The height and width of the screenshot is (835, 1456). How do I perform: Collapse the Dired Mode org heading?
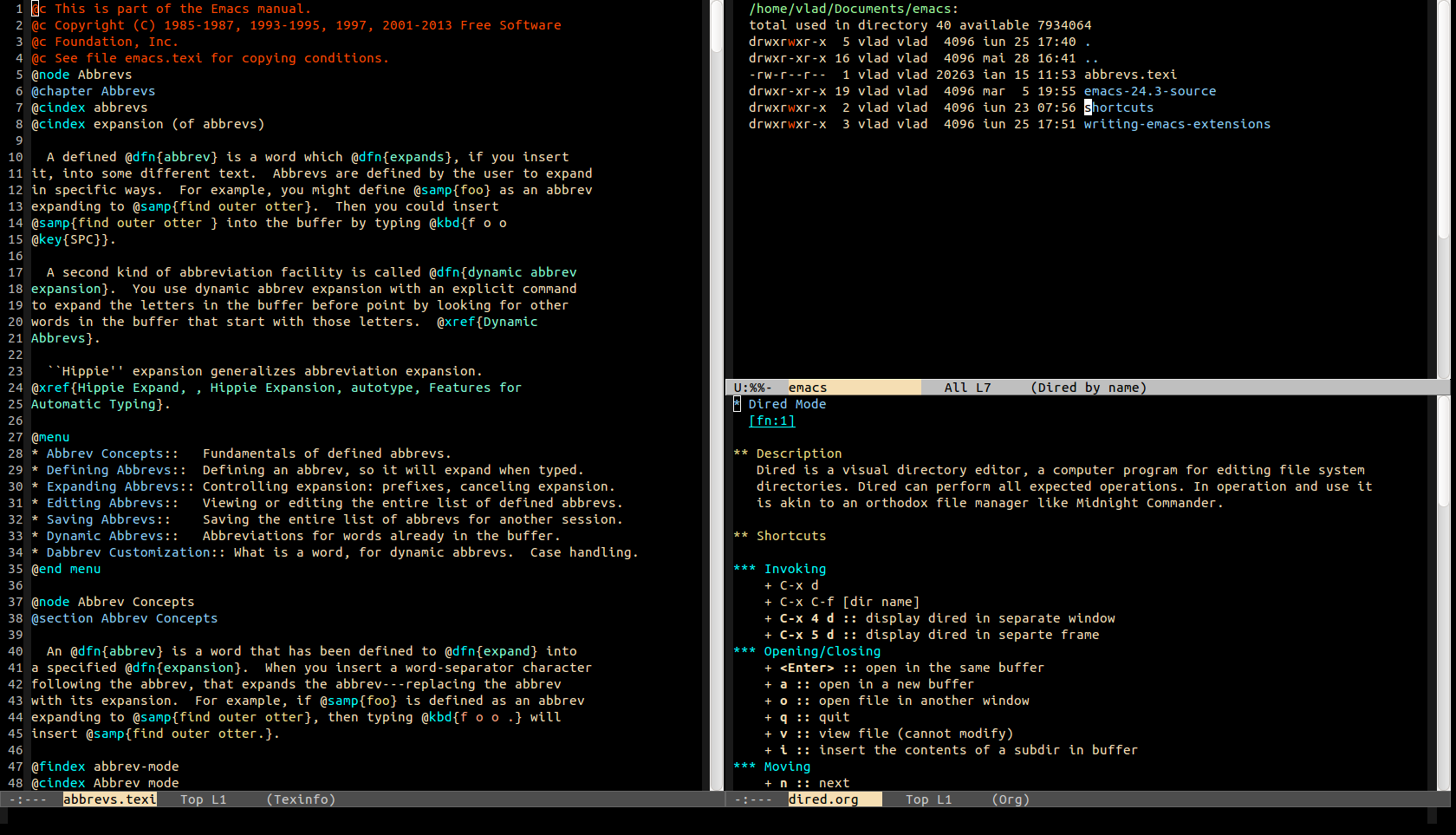779,404
